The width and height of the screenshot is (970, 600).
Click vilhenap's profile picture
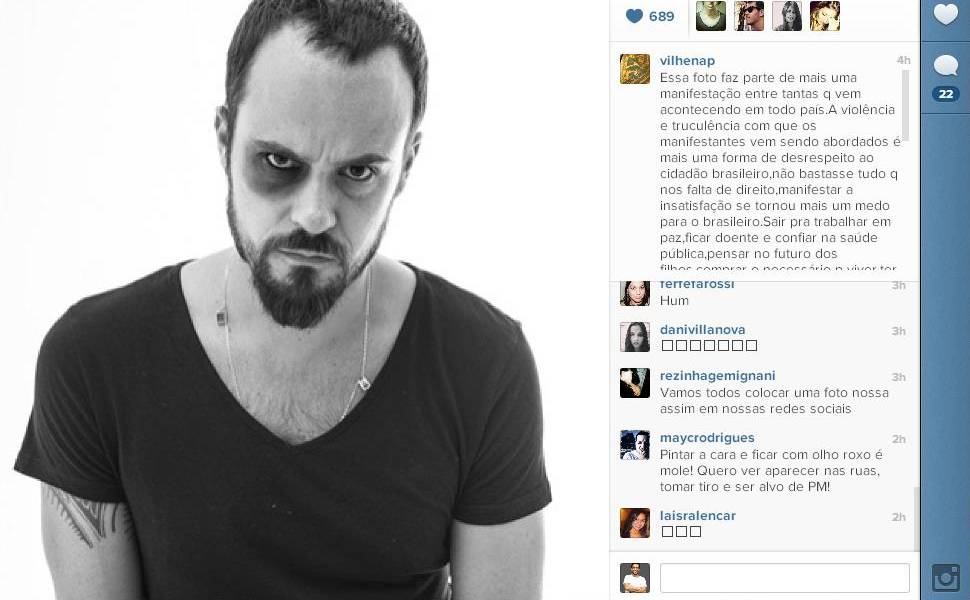click(x=635, y=69)
